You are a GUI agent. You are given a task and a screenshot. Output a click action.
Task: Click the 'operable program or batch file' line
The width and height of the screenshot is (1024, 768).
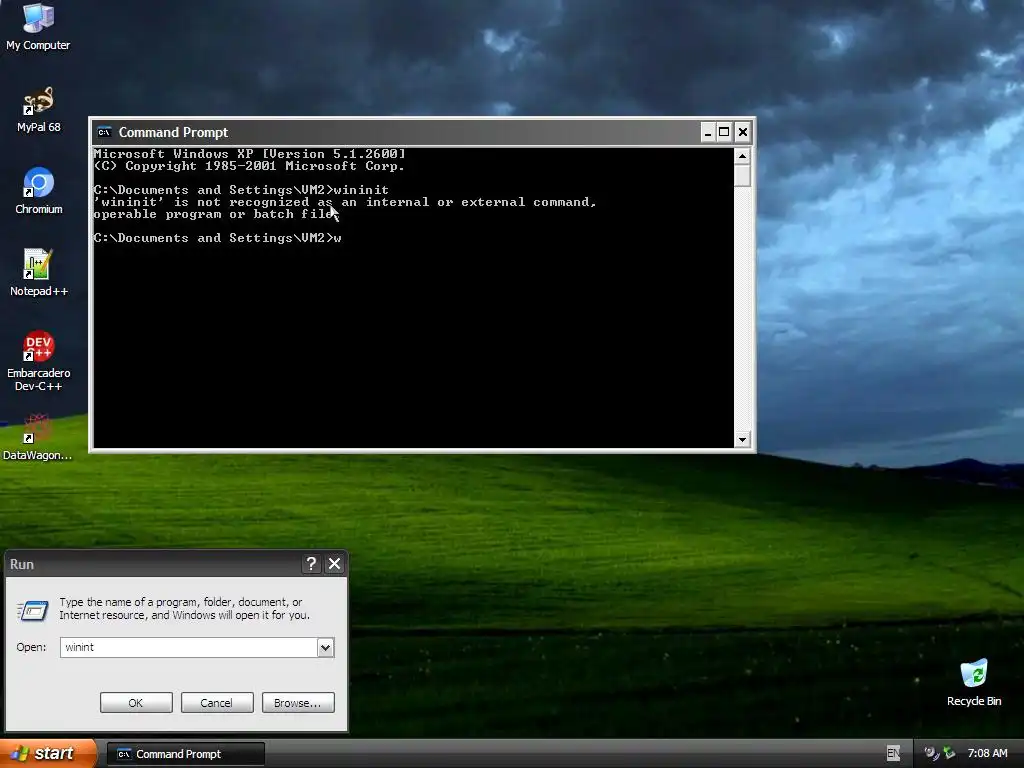(x=216, y=214)
